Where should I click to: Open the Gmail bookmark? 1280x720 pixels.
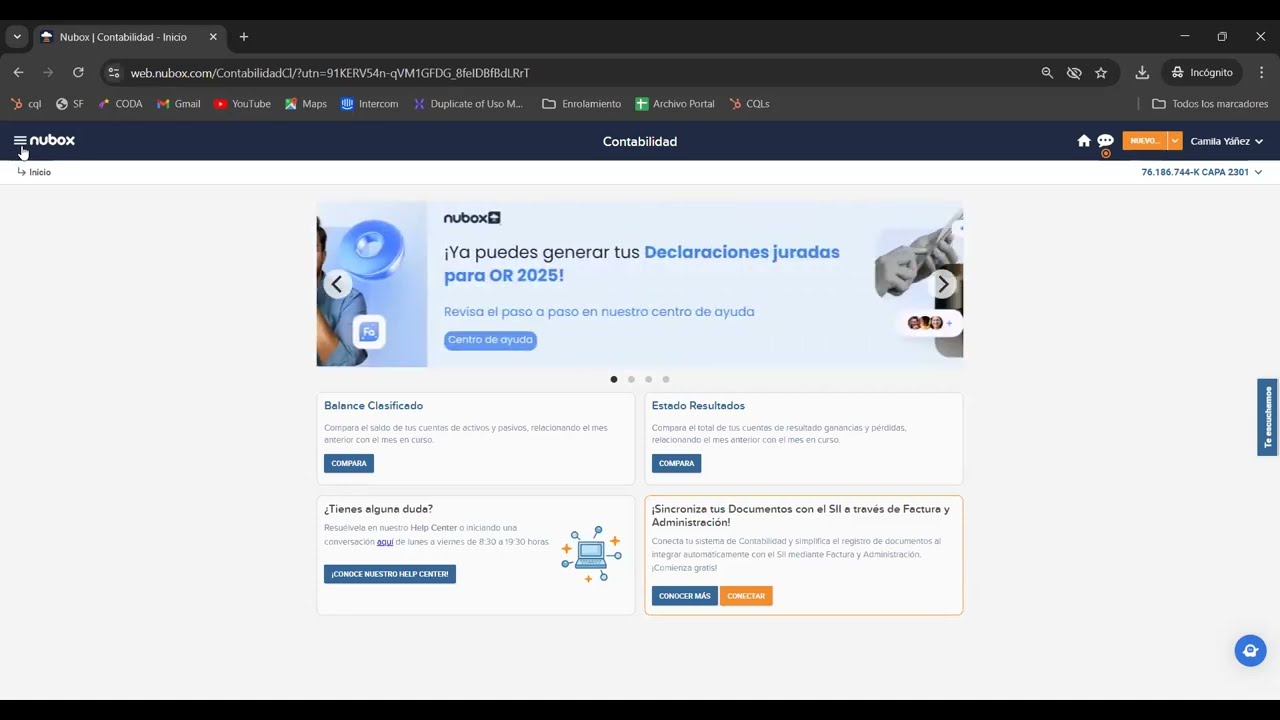(178, 104)
